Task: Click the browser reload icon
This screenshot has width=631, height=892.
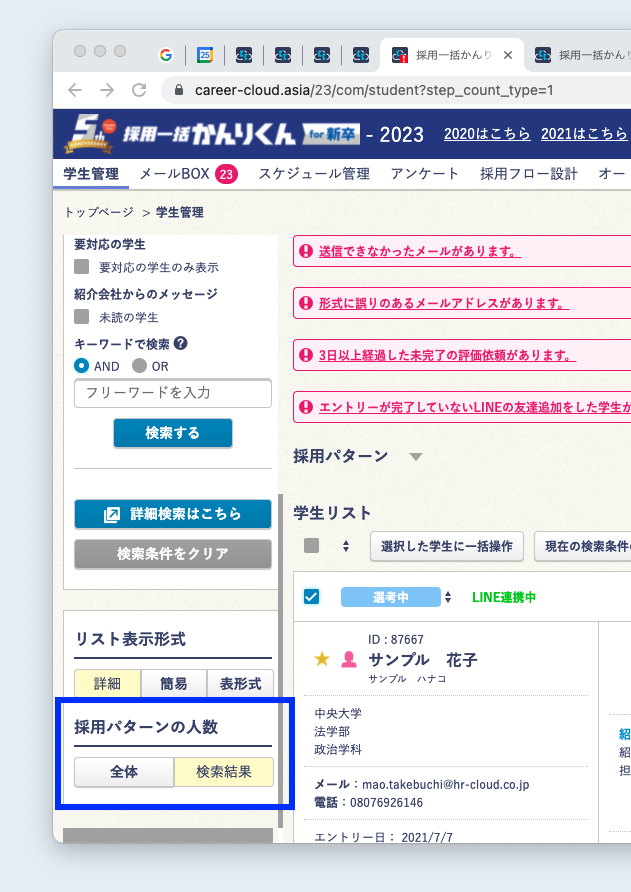Action: pos(139,90)
